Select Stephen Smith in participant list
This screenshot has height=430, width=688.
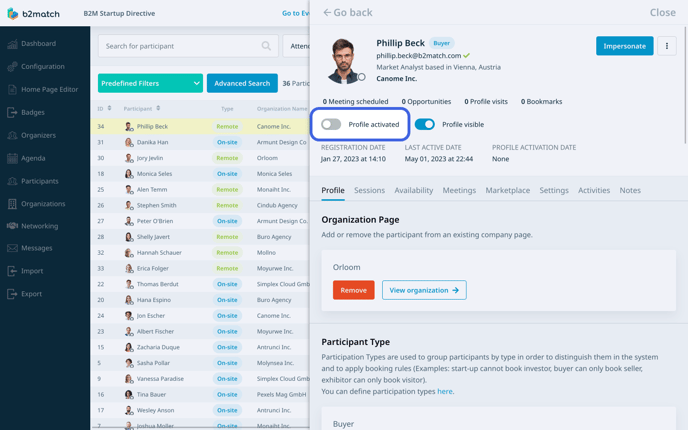coord(156,205)
